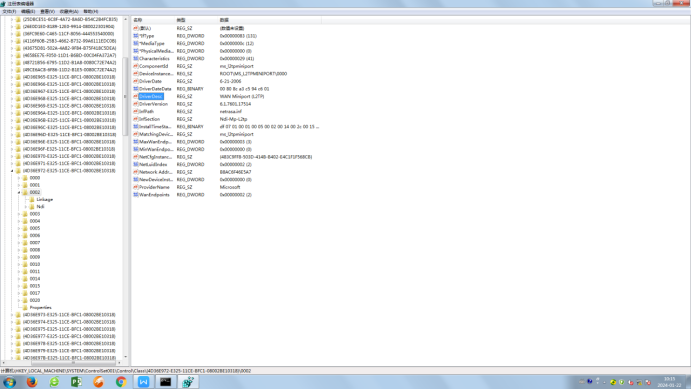Expand the 0003 subkey node
This screenshot has width=692, height=389.
(19, 214)
